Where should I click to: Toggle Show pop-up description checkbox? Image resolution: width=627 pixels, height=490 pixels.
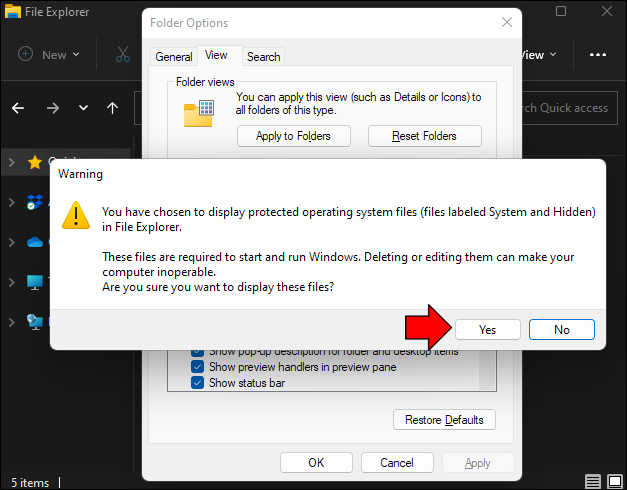coord(197,352)
